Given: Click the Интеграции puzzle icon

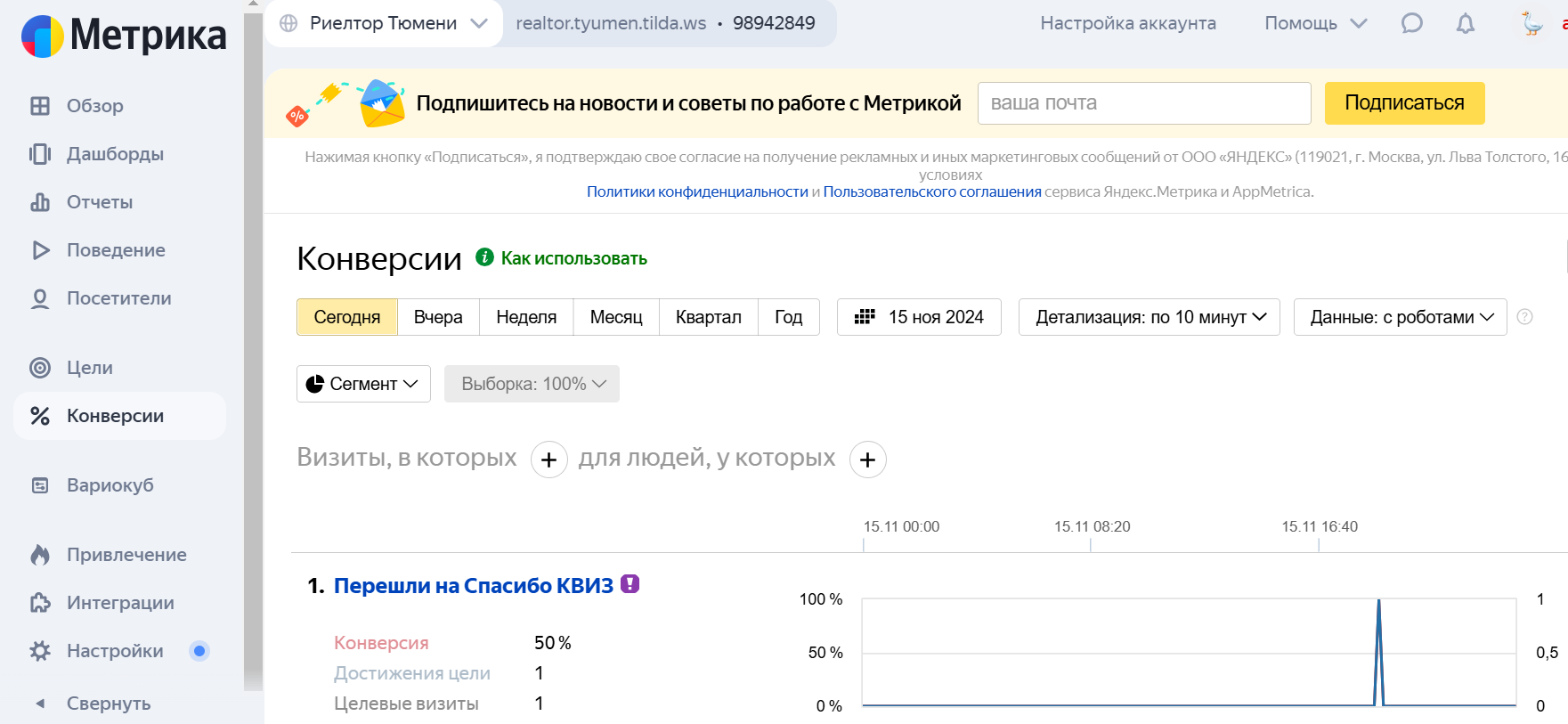Looking at the screenshot, I should pos(40,603).
